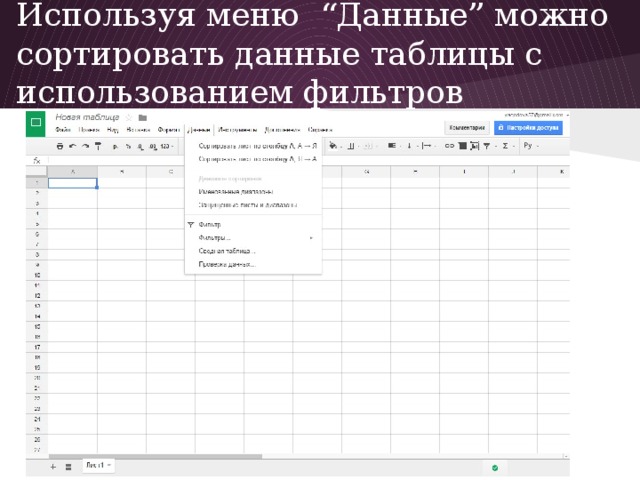Open the functions (Σ) menu
The height and width of the screenshot is (480, 640).
pyautogui.click(x=507, y=146)
